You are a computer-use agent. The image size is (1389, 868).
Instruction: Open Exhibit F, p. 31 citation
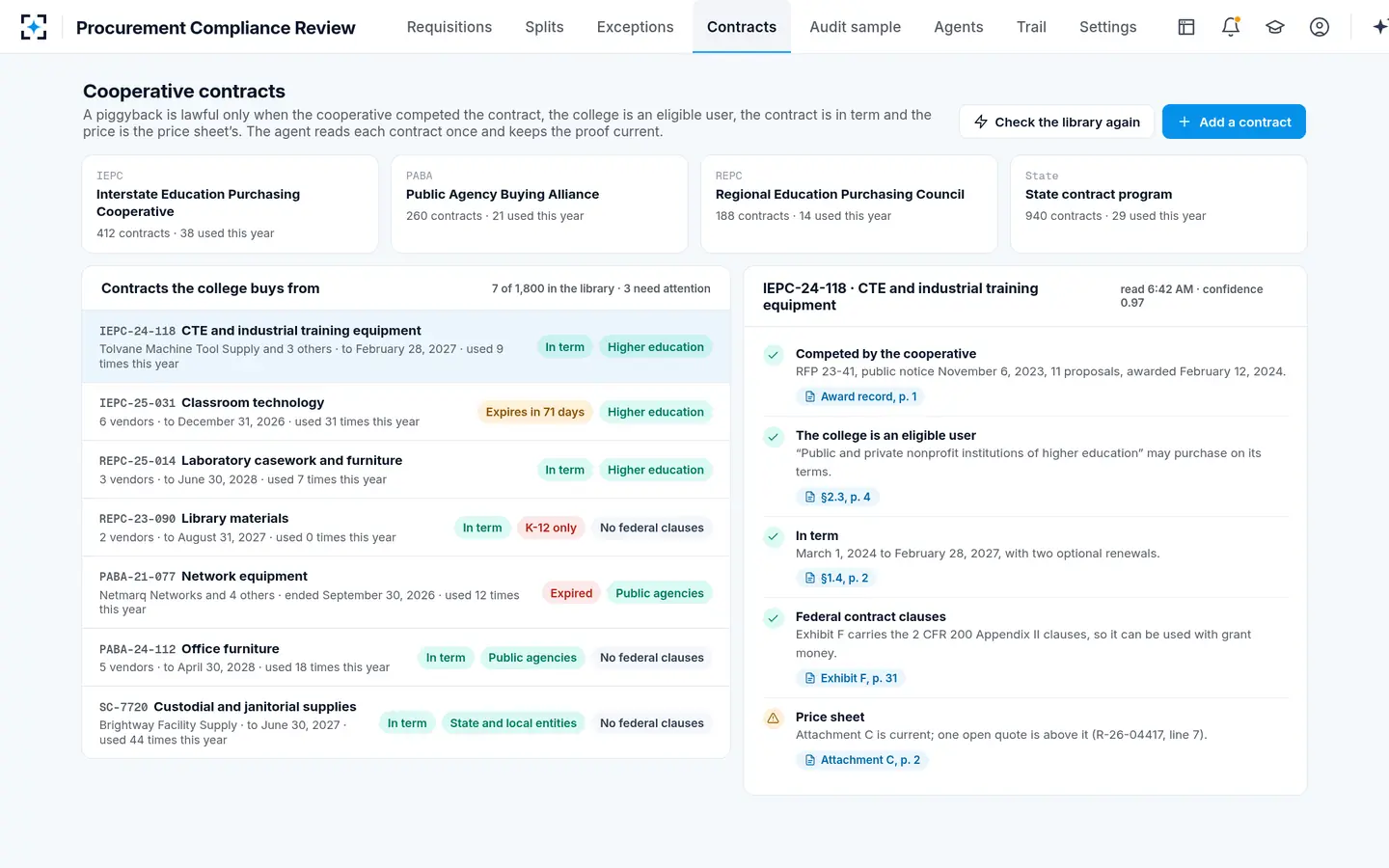pyautogui.click(x=851, y=678)
